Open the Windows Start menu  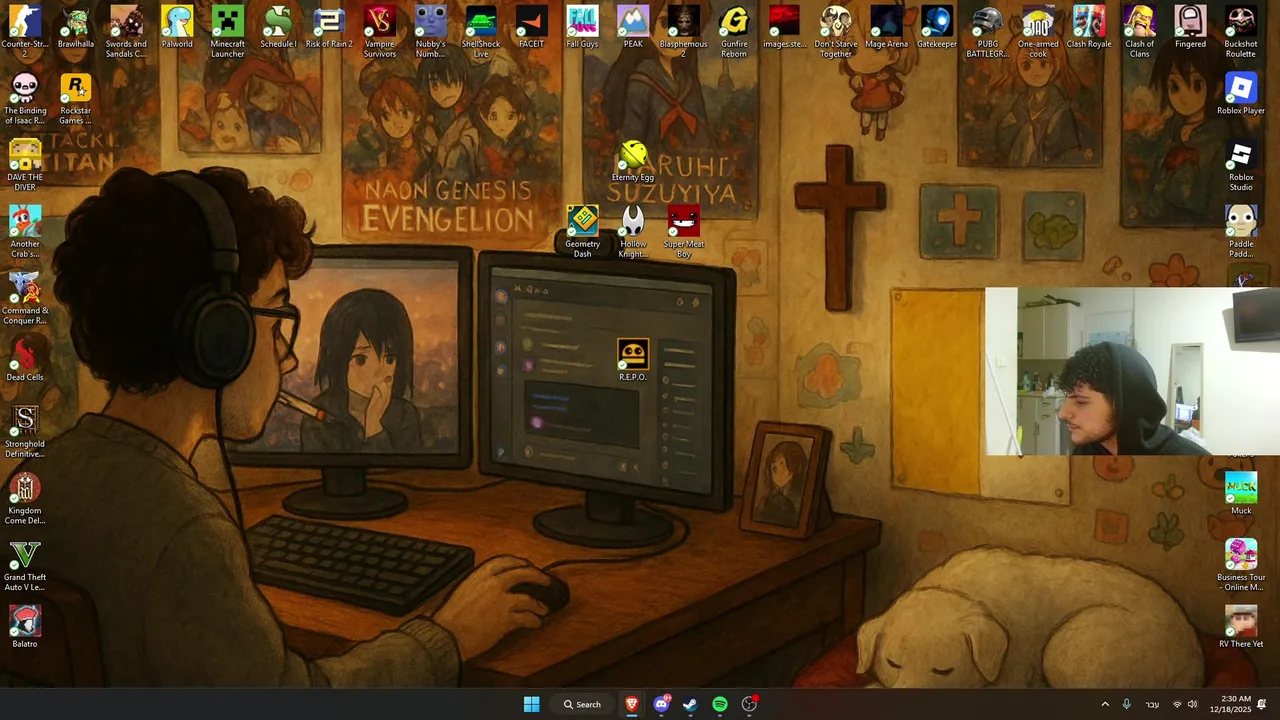[x=532, y=704]
